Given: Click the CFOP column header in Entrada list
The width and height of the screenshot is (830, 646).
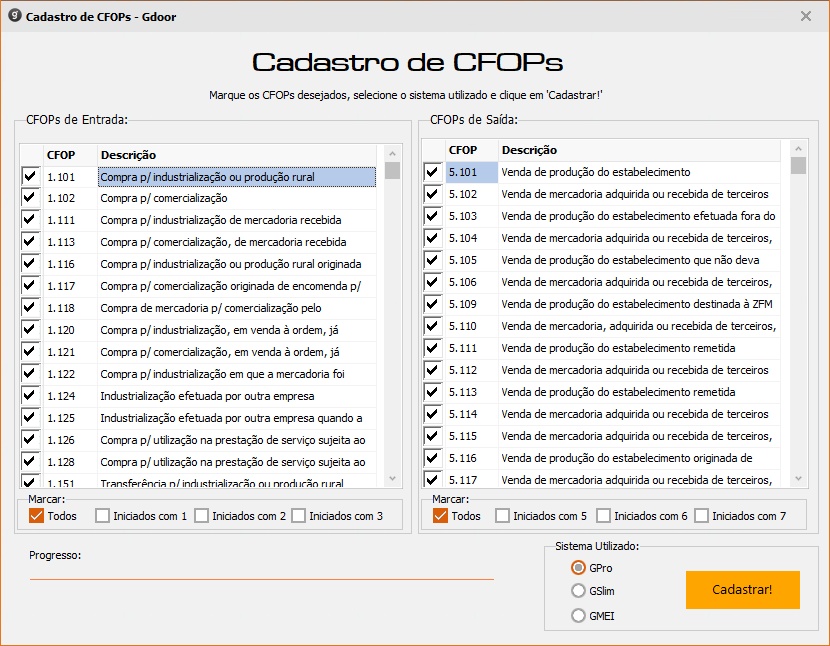Looking at the screenshot, I should (70, 155).
